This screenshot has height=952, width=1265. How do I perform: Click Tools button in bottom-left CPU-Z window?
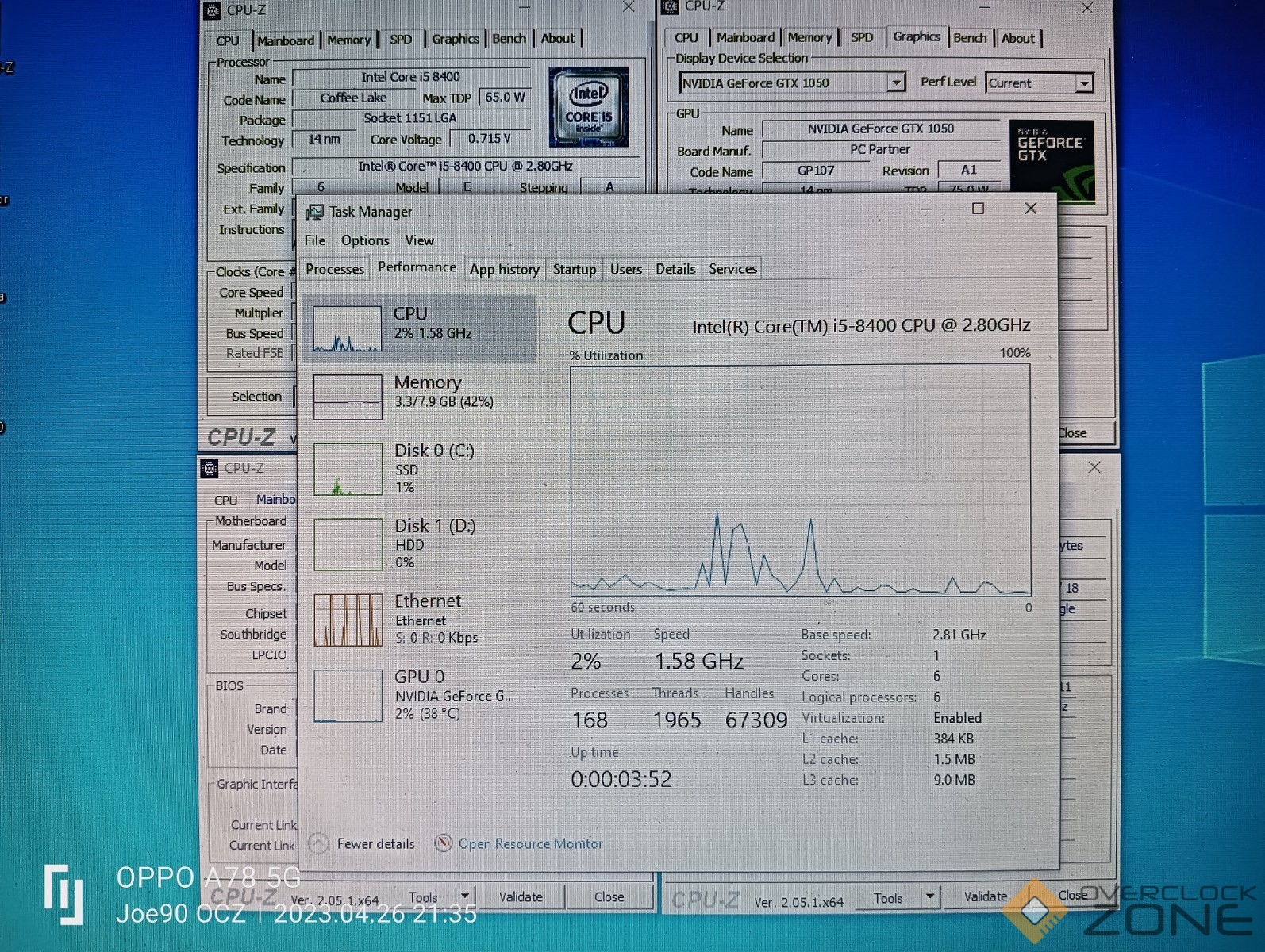click(423, 897)
